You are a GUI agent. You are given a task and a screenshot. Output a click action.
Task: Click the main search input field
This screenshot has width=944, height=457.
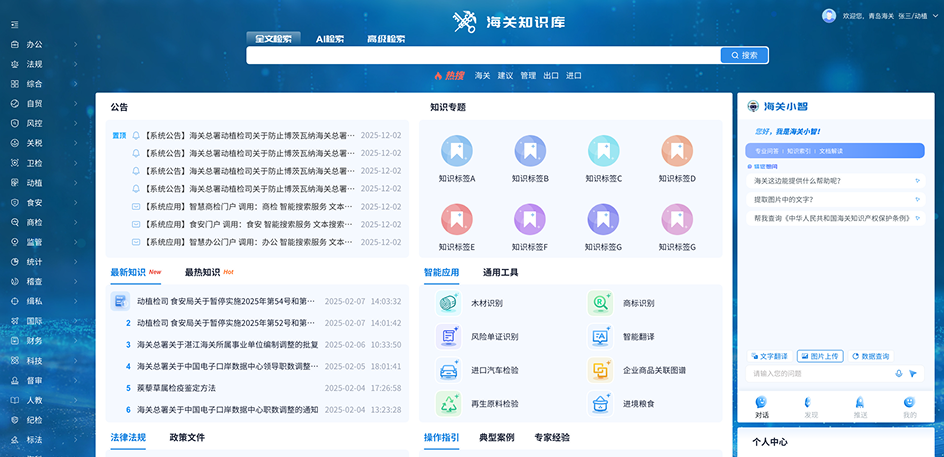point(483,55)
